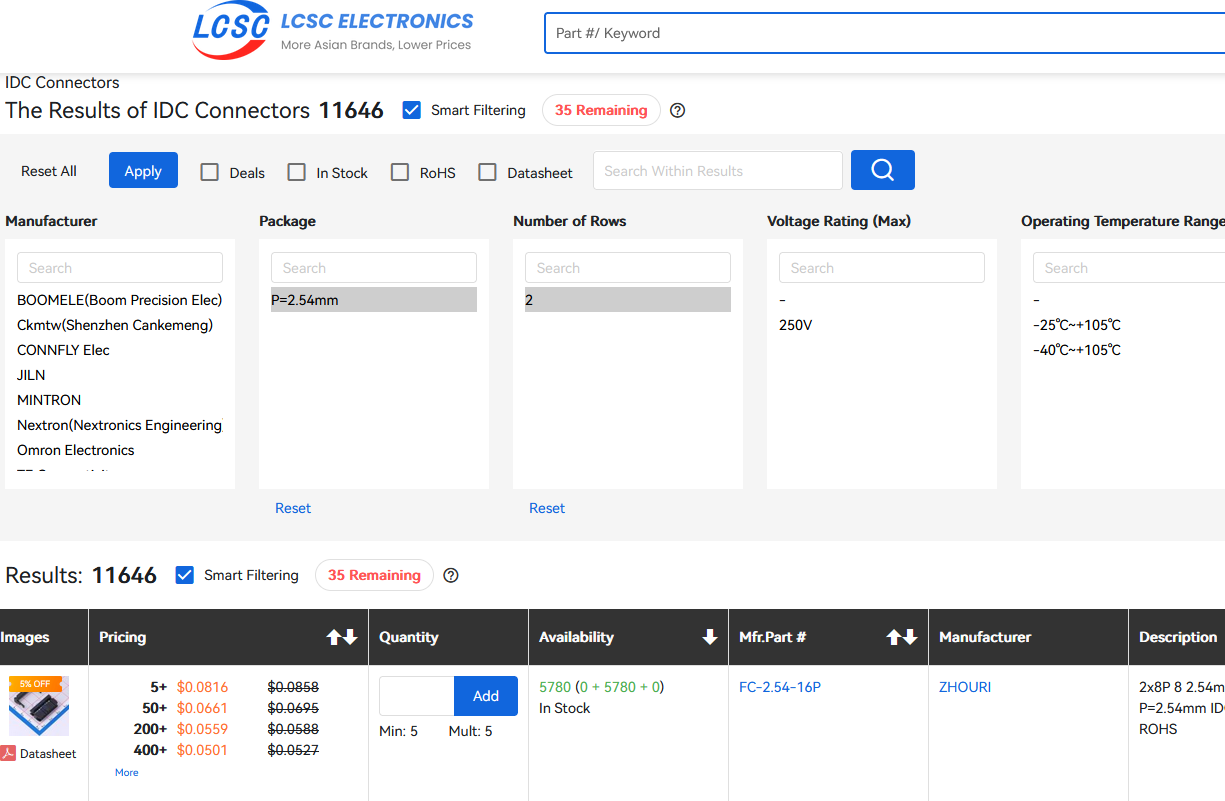Viewport: 1225px width, 801px height.
Task: Focus the Part #/Keyword search box
Action: coord(884,33)
